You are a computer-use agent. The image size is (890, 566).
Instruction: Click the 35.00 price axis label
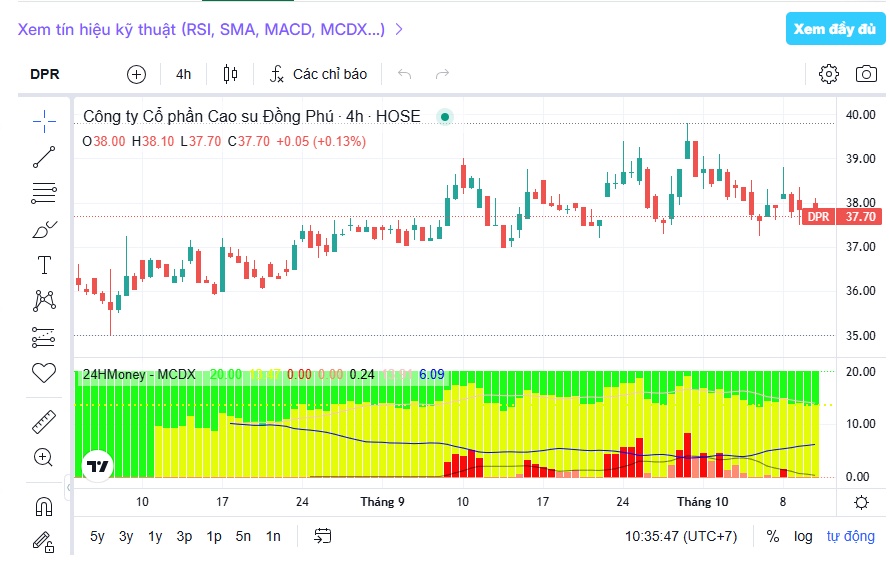point(860,336)
